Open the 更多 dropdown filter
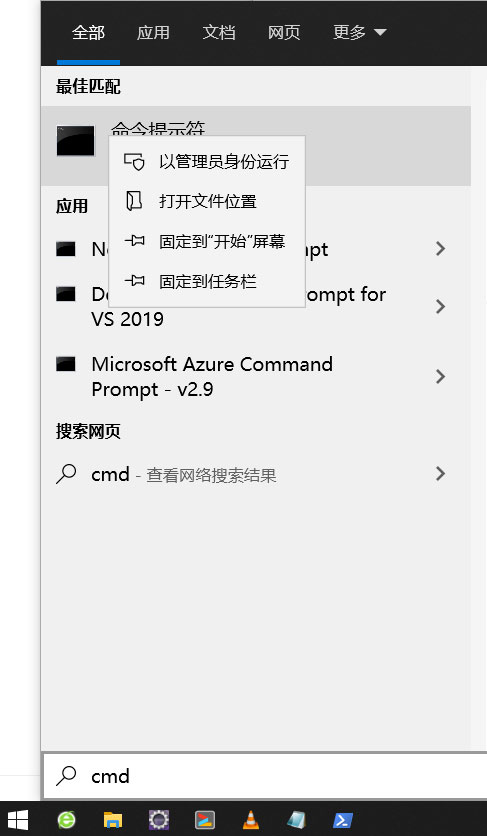487x836 pixels. click(360, 33)
